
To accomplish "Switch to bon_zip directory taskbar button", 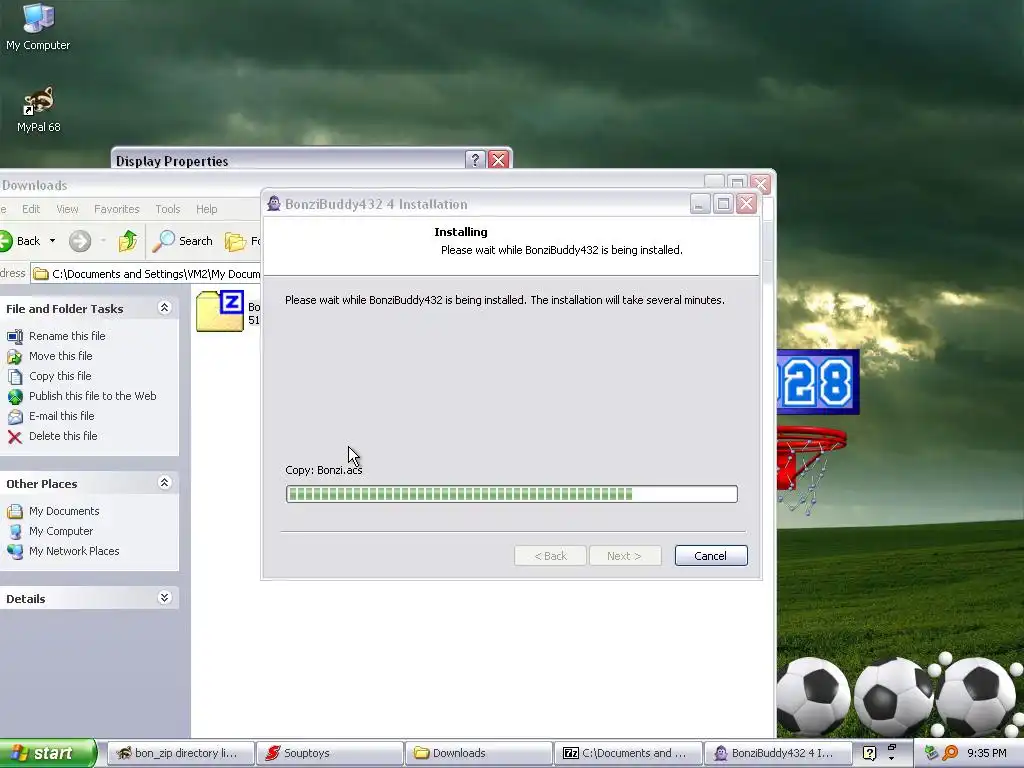I will click(180, 753).
